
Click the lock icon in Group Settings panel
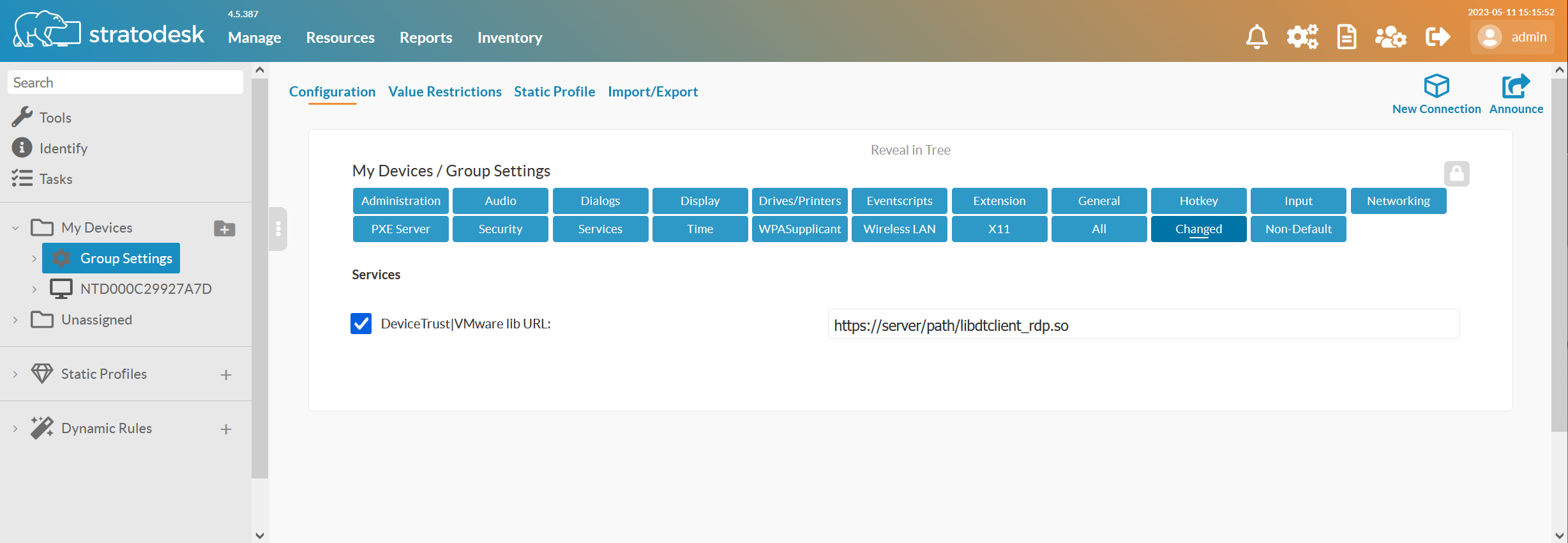click(x=1456, y=174)
